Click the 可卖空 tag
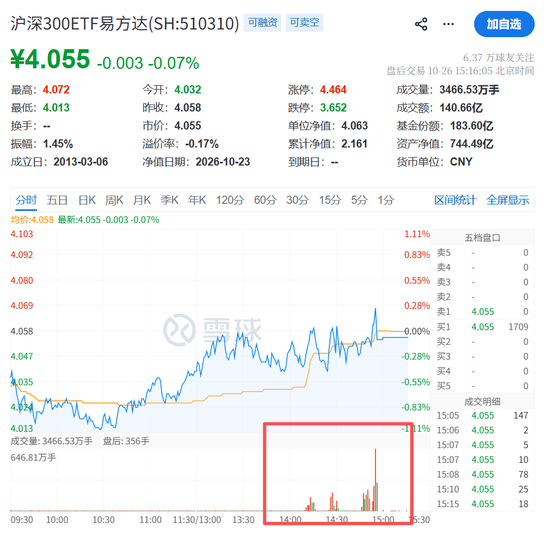550x541 pixels. (x=304, y=23)
